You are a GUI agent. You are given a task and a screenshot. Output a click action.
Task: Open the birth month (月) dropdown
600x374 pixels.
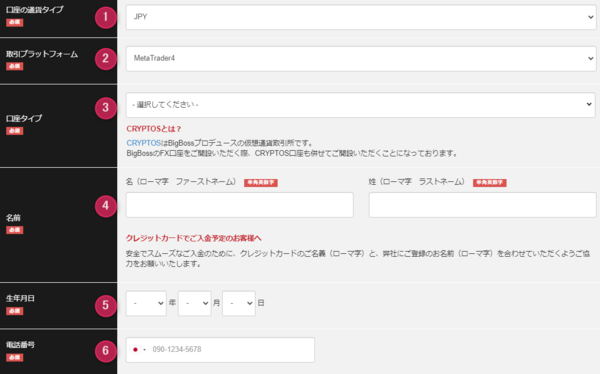pyautogui.click(x=194, y=303)
